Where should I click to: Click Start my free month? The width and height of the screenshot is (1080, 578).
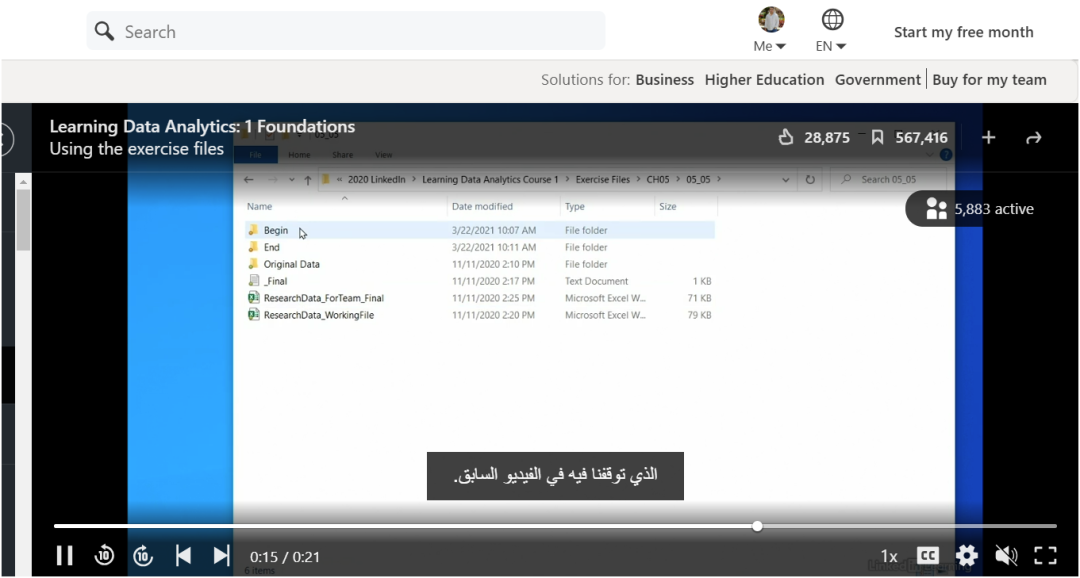pyautogui.click(x=964, y=32)
